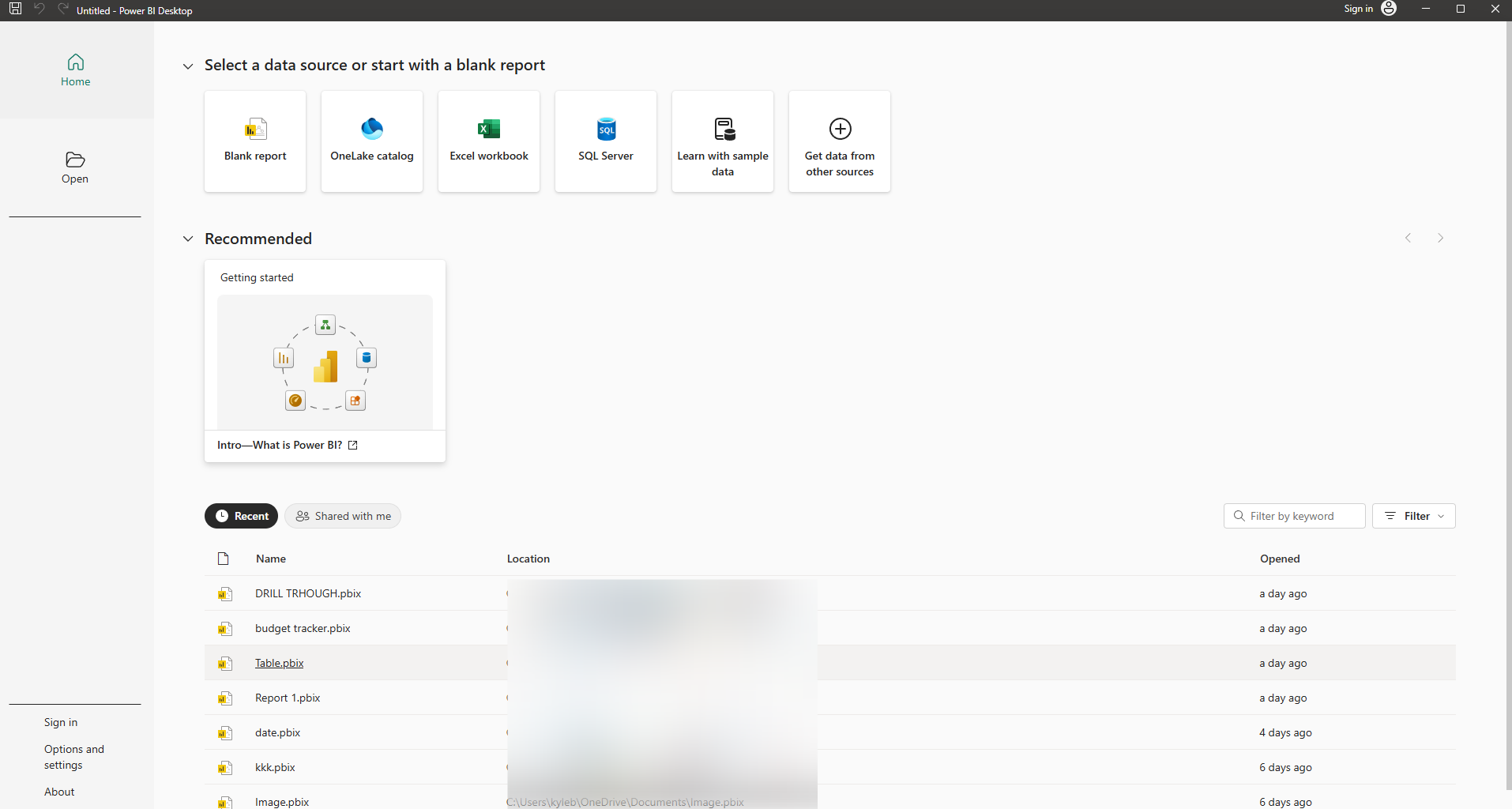Screen dimensions: 1512x809
Task: Click the Save icon in title bar
Action: pos(15,9)
